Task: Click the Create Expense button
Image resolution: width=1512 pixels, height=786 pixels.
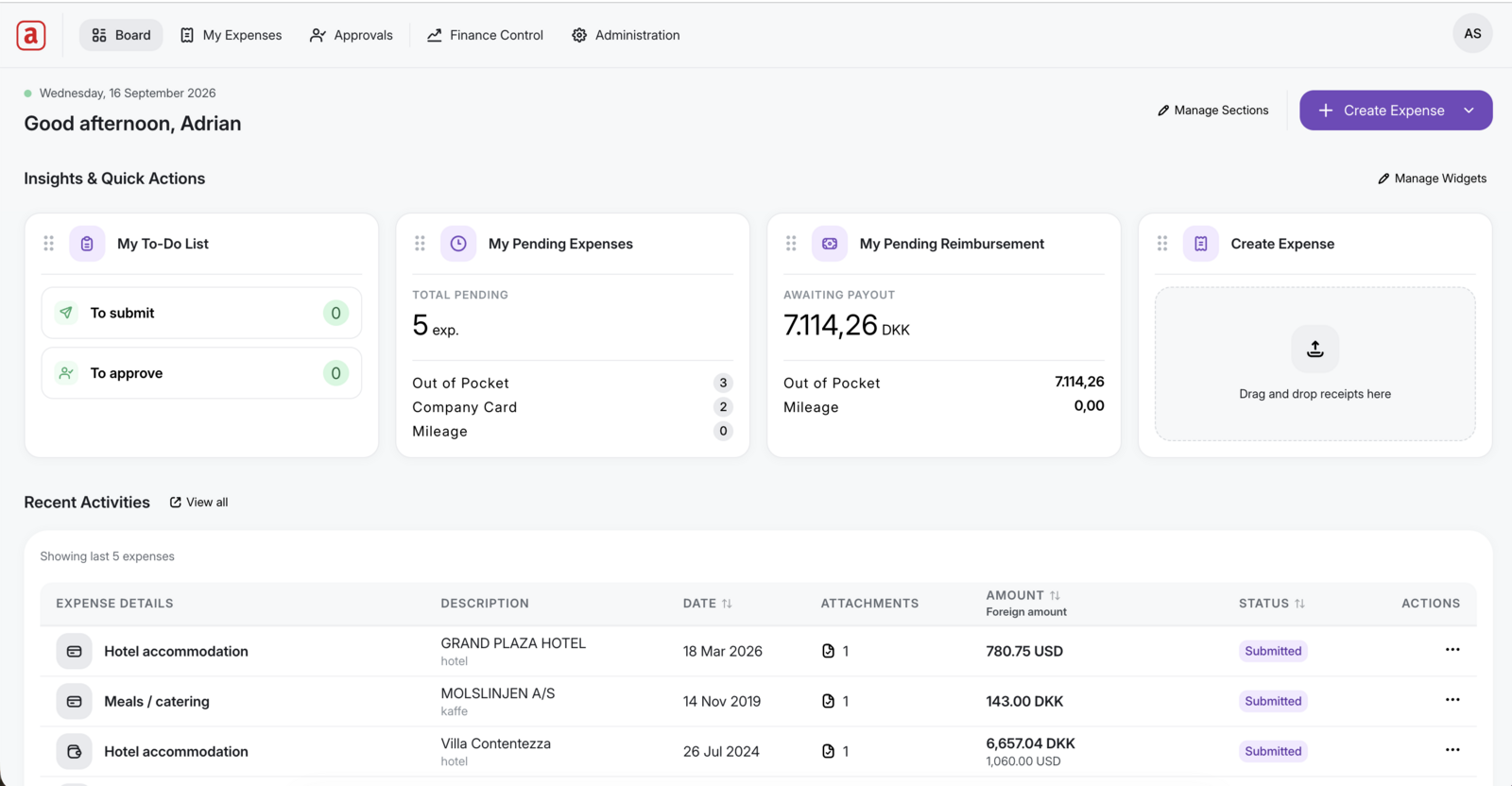Action: click(x=1381, y=111)
